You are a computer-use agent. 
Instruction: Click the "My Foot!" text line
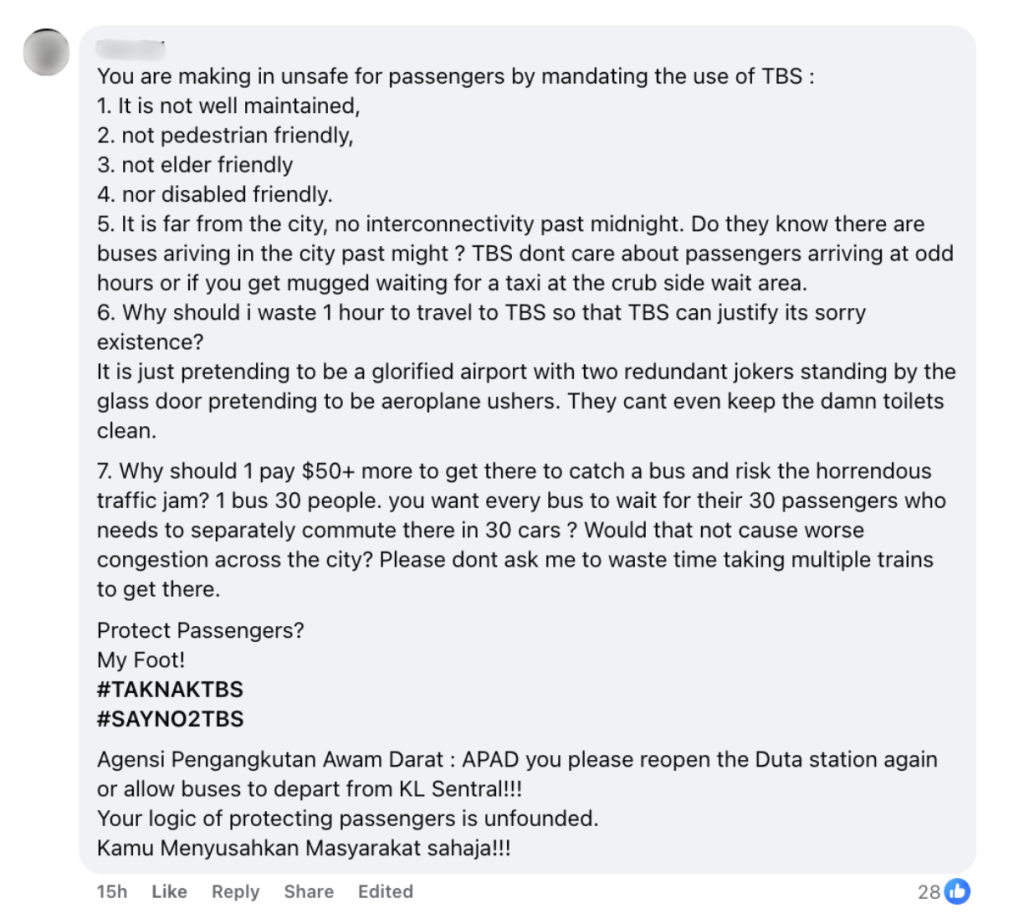tap(141, 660)
